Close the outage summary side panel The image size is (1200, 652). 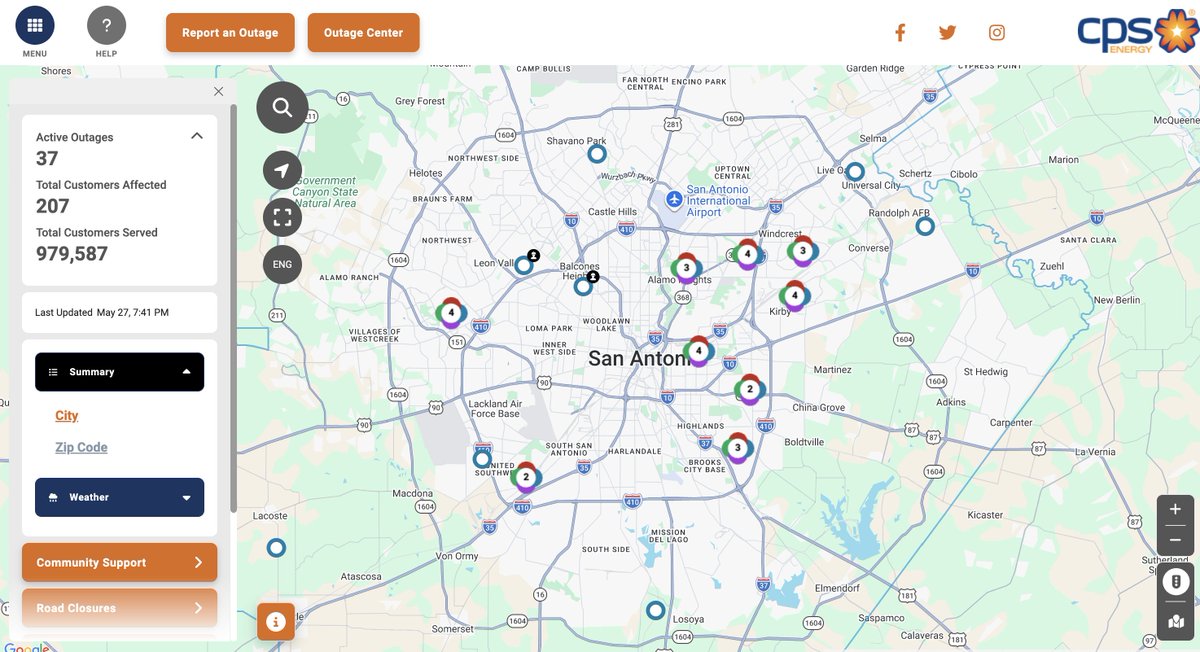coord(219,91)
